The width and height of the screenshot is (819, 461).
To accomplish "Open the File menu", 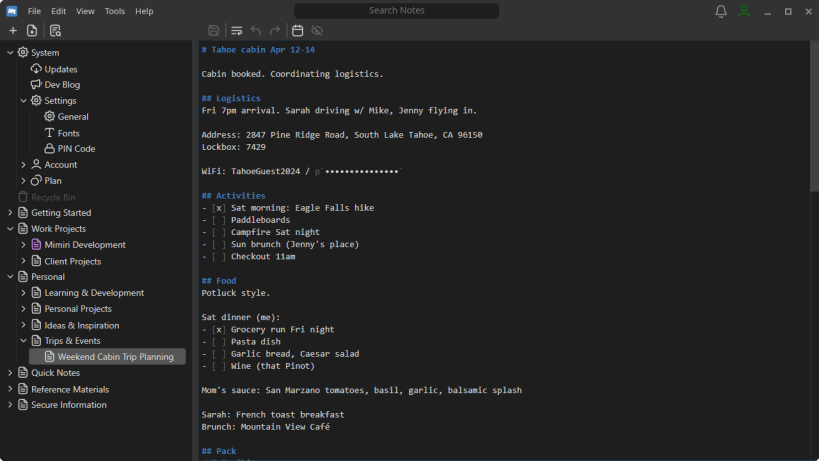I will (x=34, y=11).
